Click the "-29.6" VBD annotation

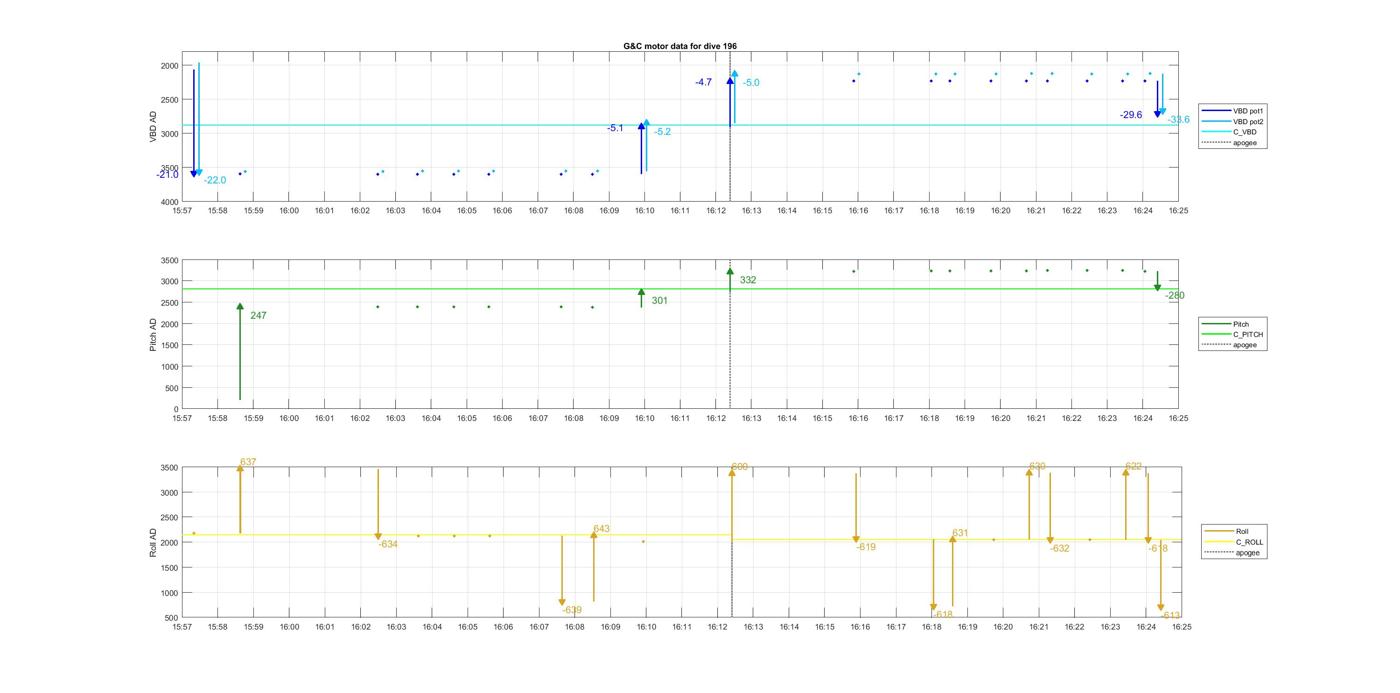(x=1131, y=115)
